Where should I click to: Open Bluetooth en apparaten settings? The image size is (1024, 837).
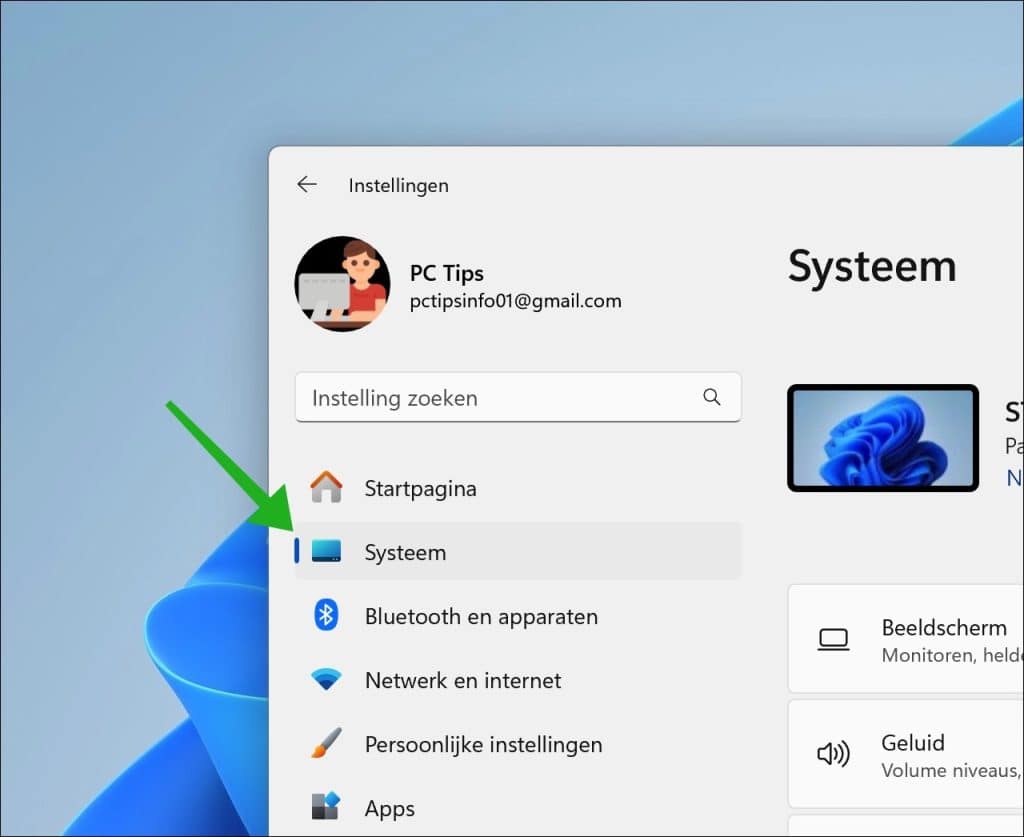coord(518,616)
